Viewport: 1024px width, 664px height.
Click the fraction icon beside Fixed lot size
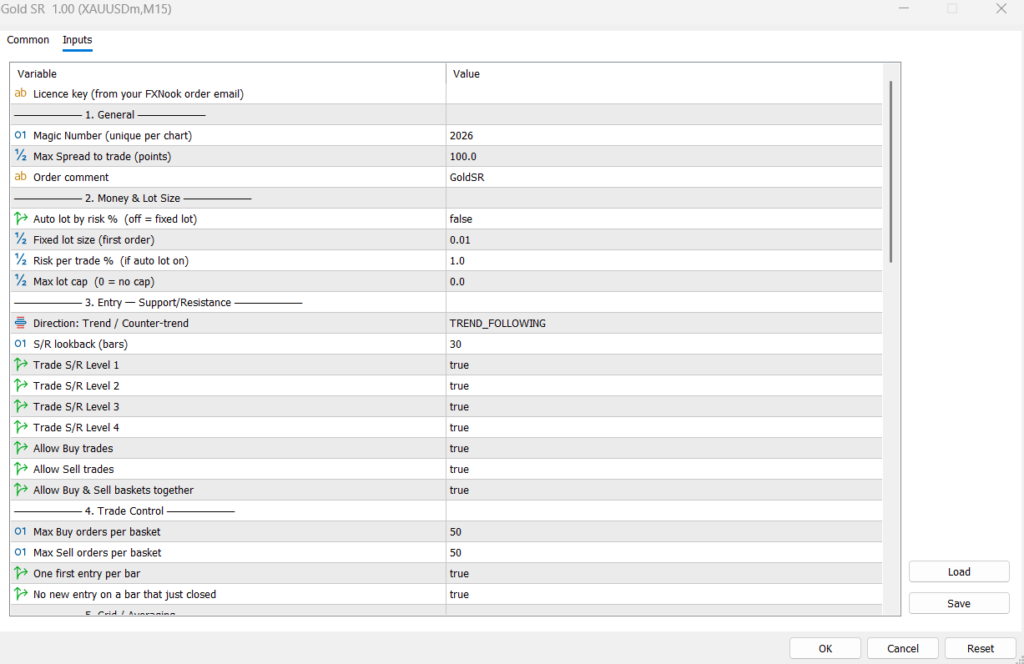(x=20, y=240)
